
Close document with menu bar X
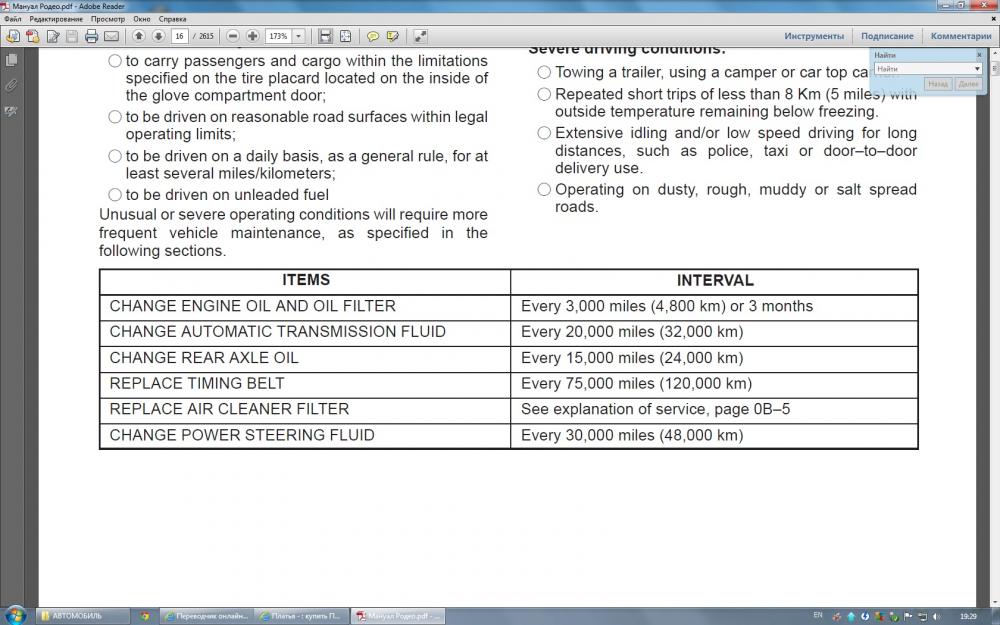[x=994, y=19]
